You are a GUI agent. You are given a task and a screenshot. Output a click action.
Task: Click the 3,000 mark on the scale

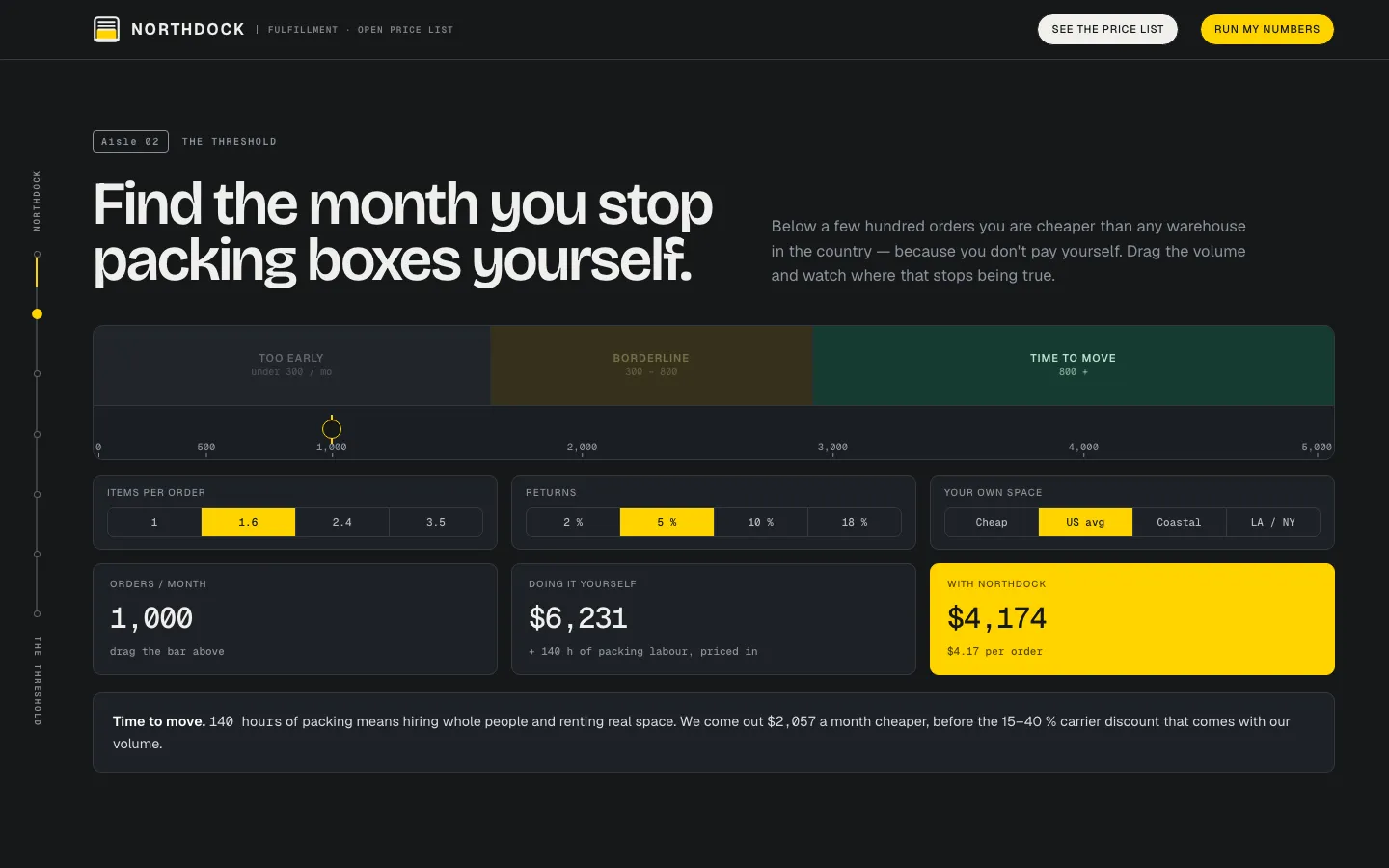click(833, 448)
